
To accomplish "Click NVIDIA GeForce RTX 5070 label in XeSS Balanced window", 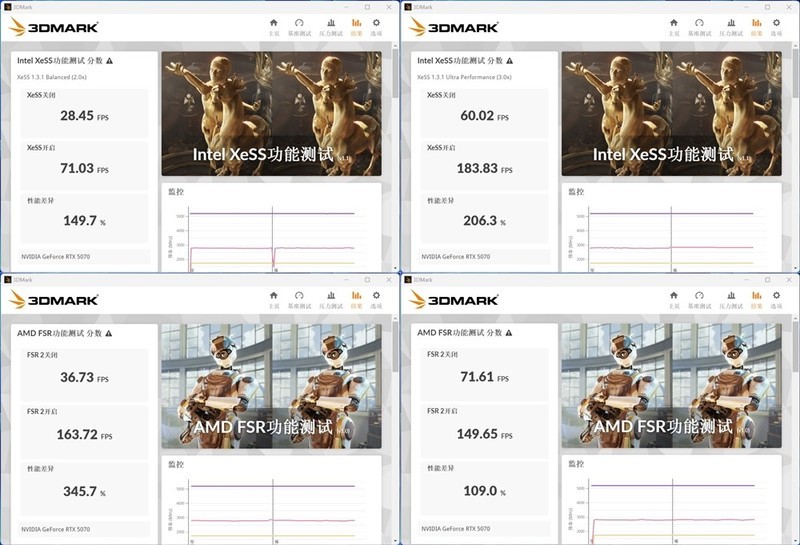I will [x=56, y=257].
